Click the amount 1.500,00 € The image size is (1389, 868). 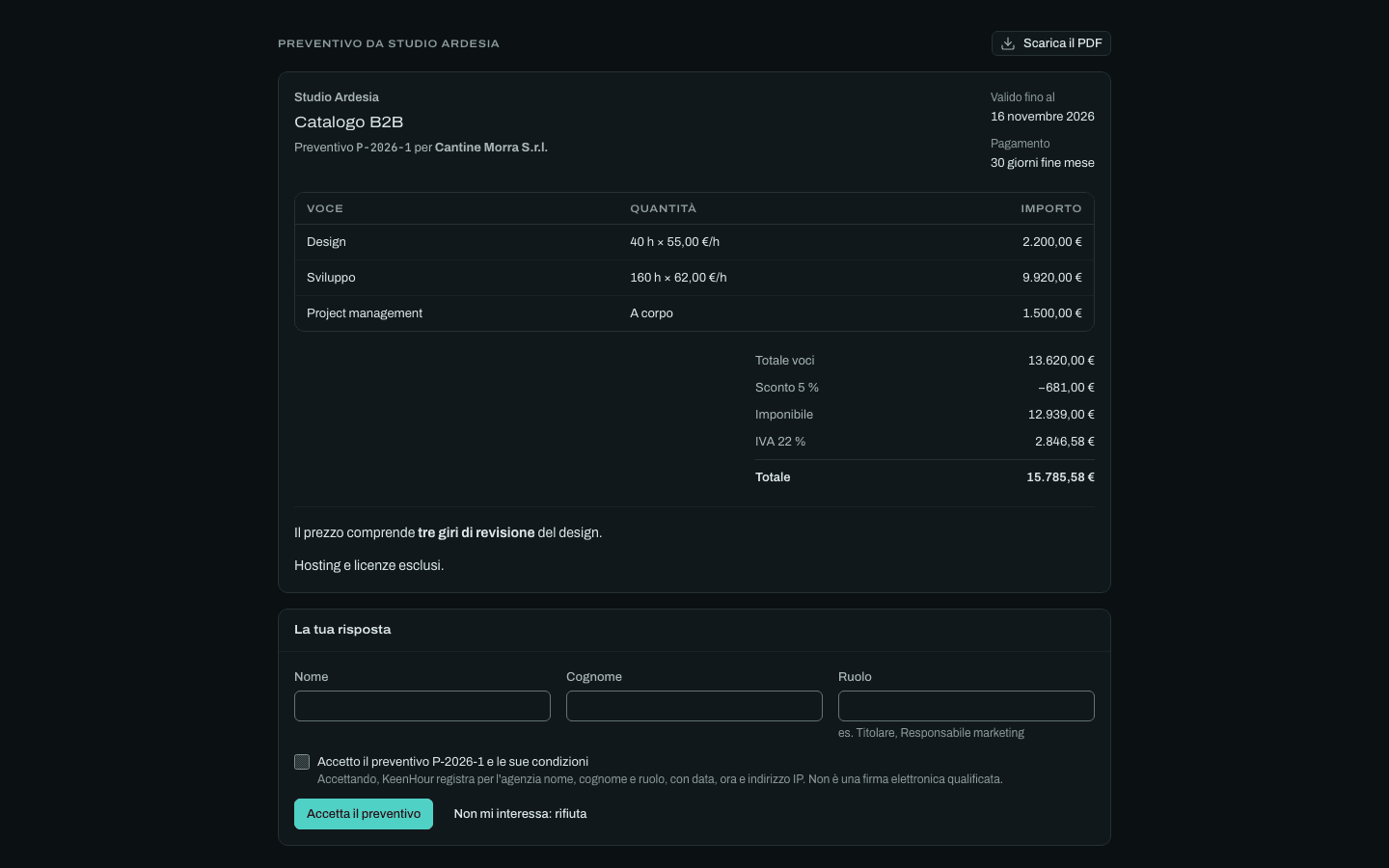pos(1052,313)
